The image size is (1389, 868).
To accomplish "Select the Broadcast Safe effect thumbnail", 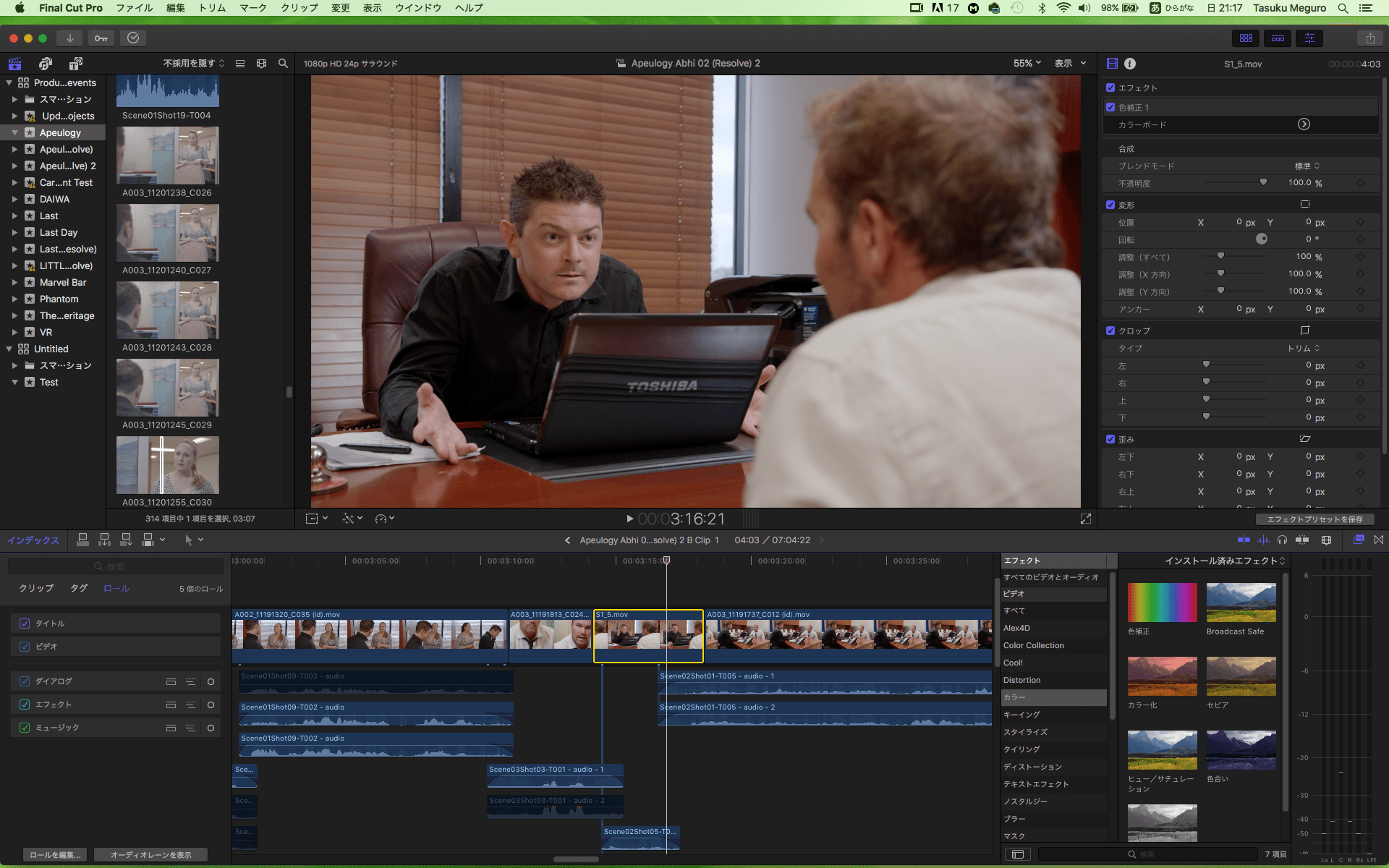I will [1240, 603].
